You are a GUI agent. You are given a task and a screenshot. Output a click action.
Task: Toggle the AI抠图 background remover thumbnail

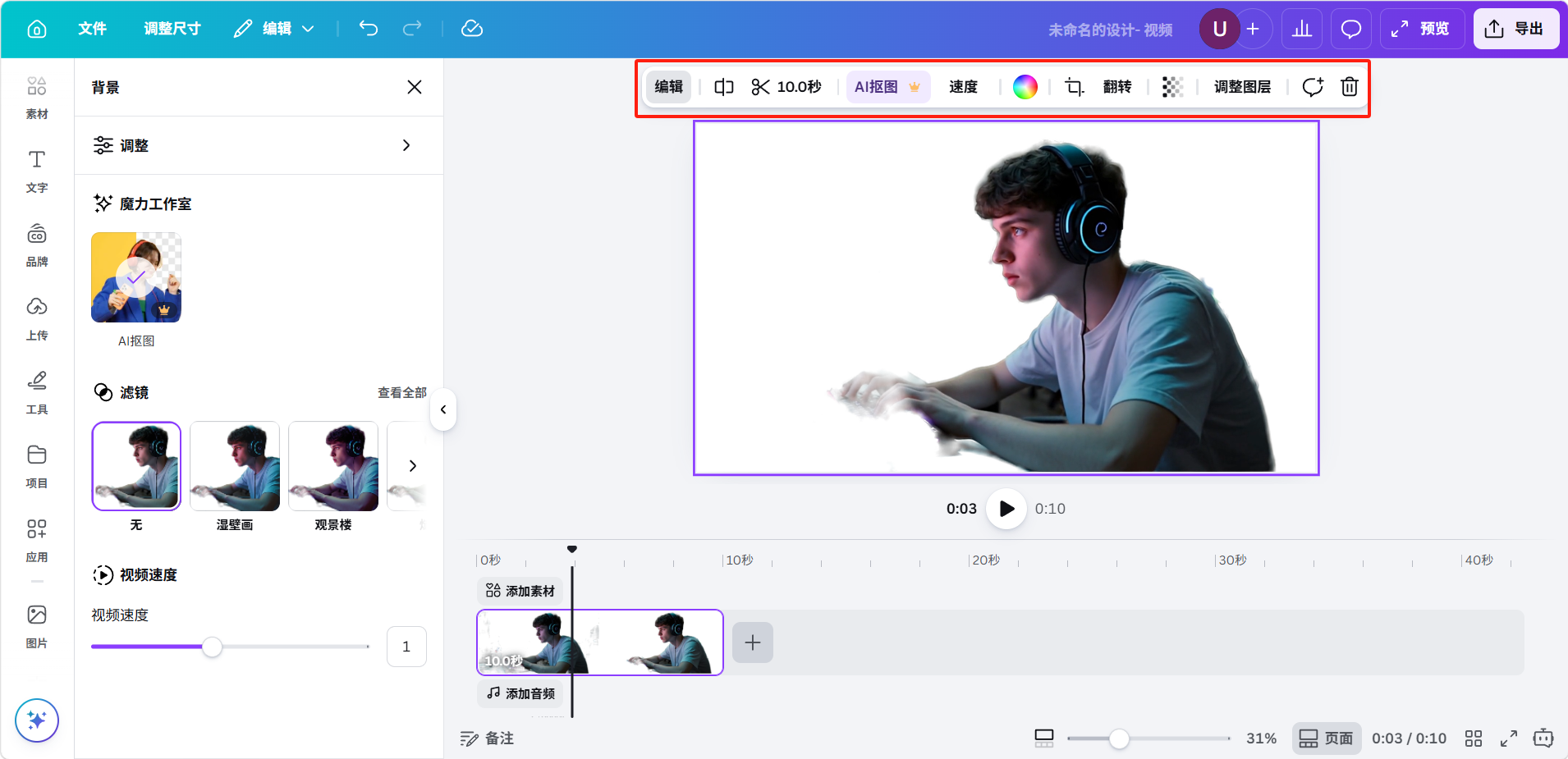(136, 277)
